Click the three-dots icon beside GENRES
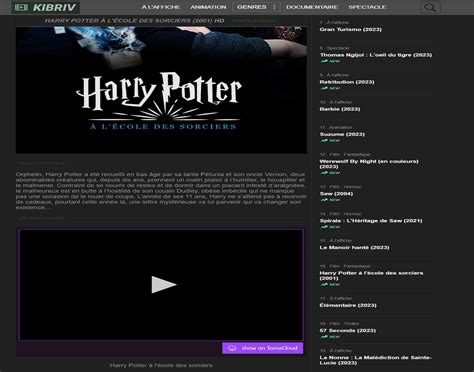 [274, 7]
